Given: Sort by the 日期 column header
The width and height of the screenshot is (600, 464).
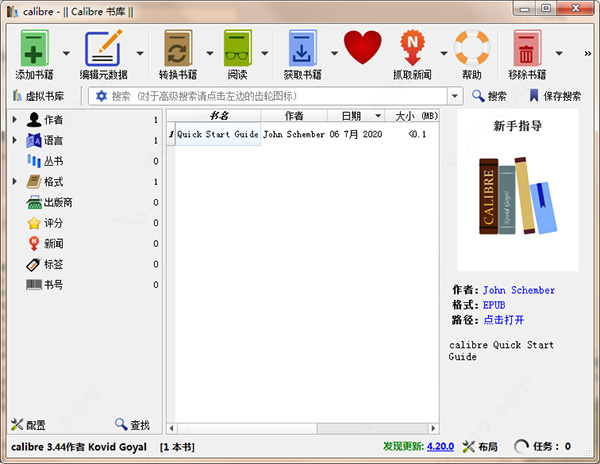Looking at the screenshot, I should tap(356, 116).
